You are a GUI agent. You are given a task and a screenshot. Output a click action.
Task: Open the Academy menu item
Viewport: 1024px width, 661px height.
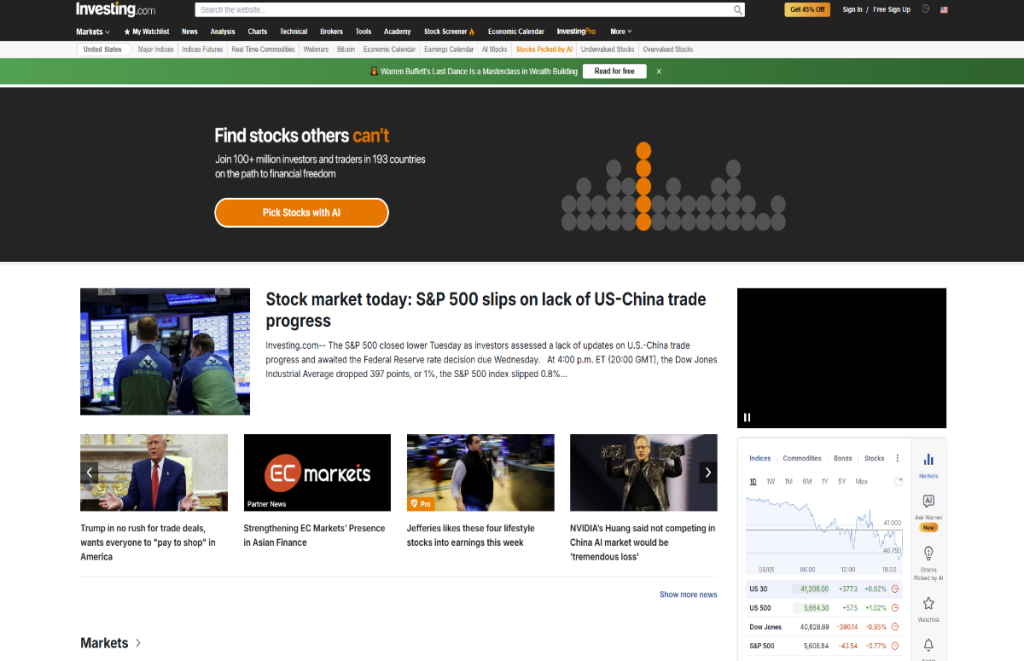click(x=397, y=31)
